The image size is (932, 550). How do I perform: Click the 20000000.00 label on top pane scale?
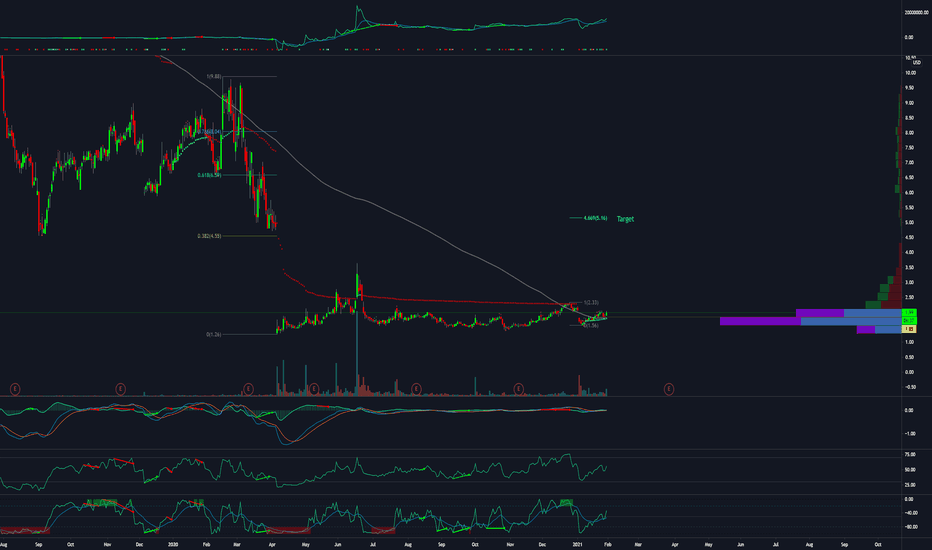916,12
